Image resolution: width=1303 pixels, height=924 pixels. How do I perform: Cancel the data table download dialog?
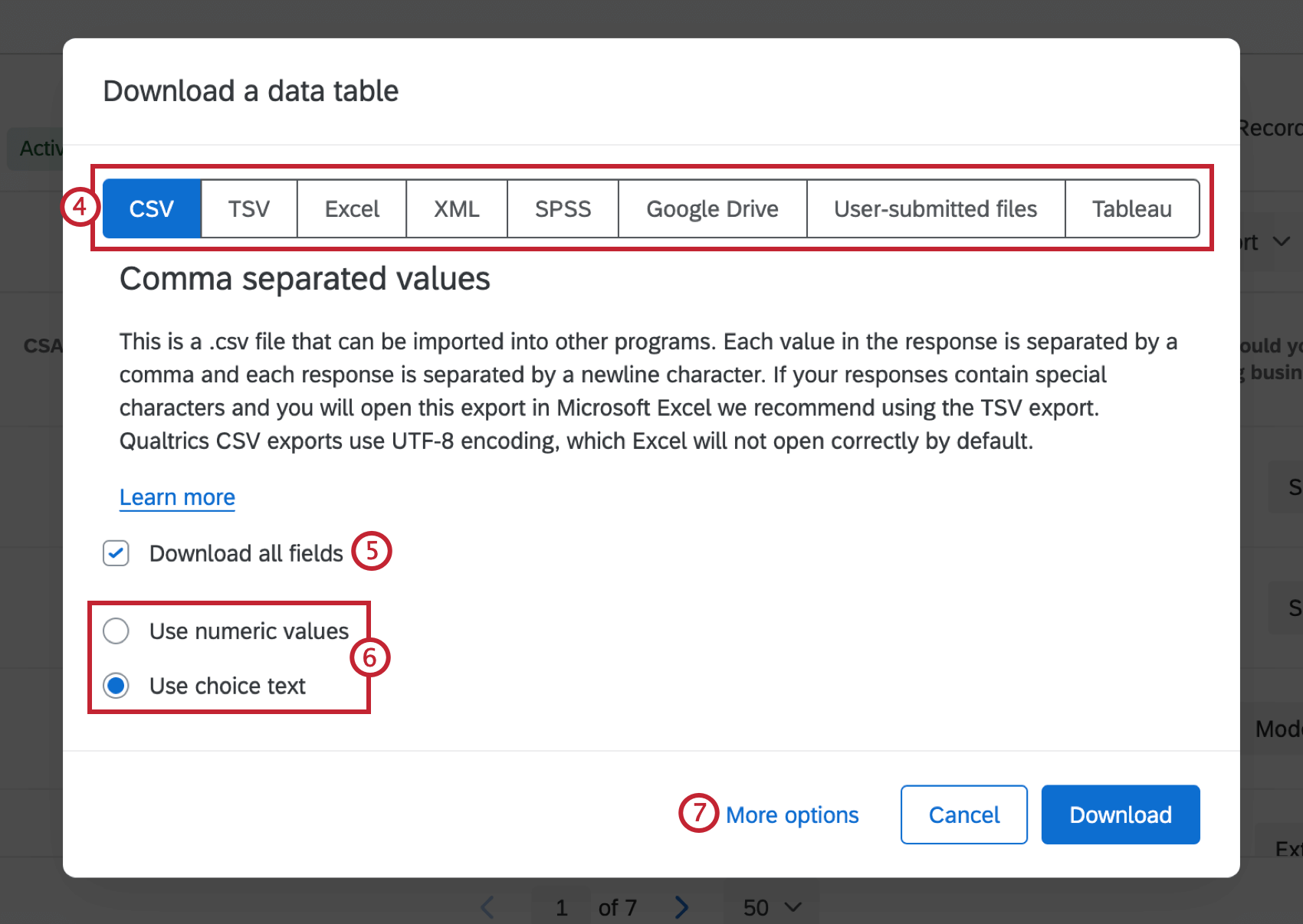(964, 814)
